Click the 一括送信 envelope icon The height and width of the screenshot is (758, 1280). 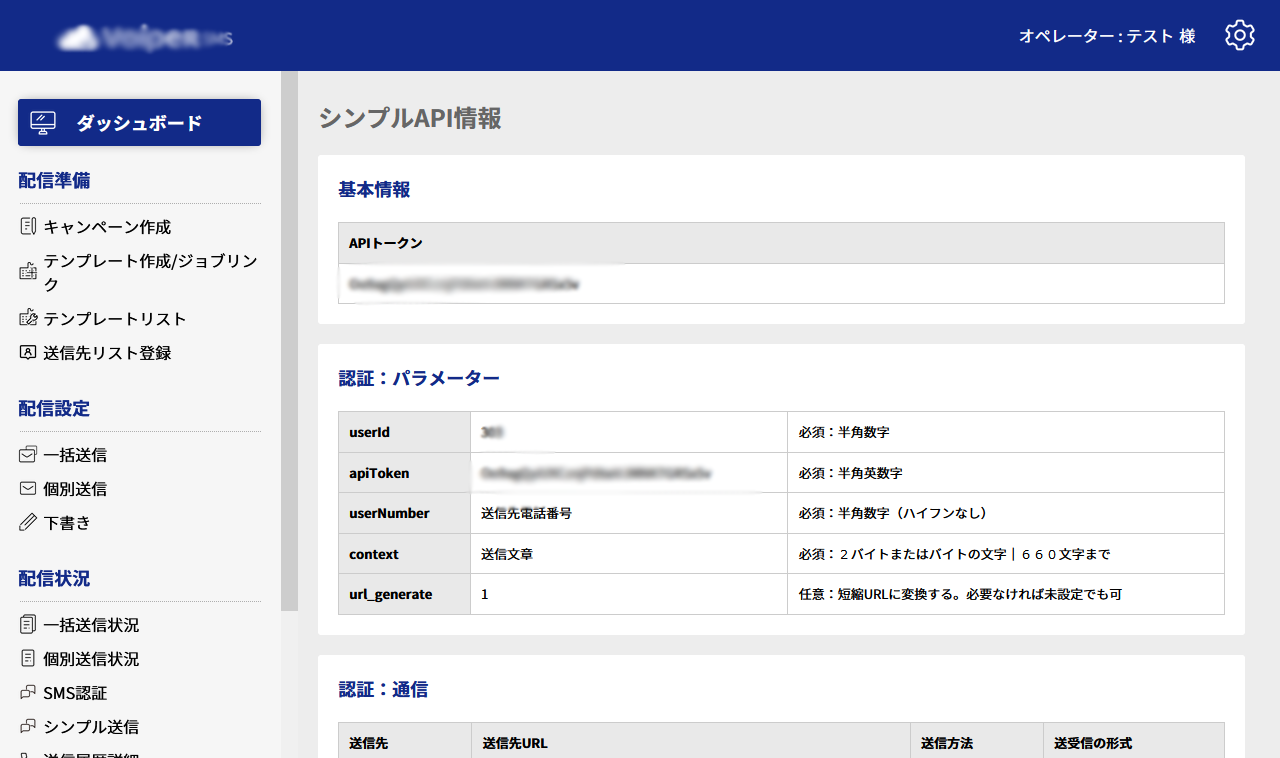[28, 454]
